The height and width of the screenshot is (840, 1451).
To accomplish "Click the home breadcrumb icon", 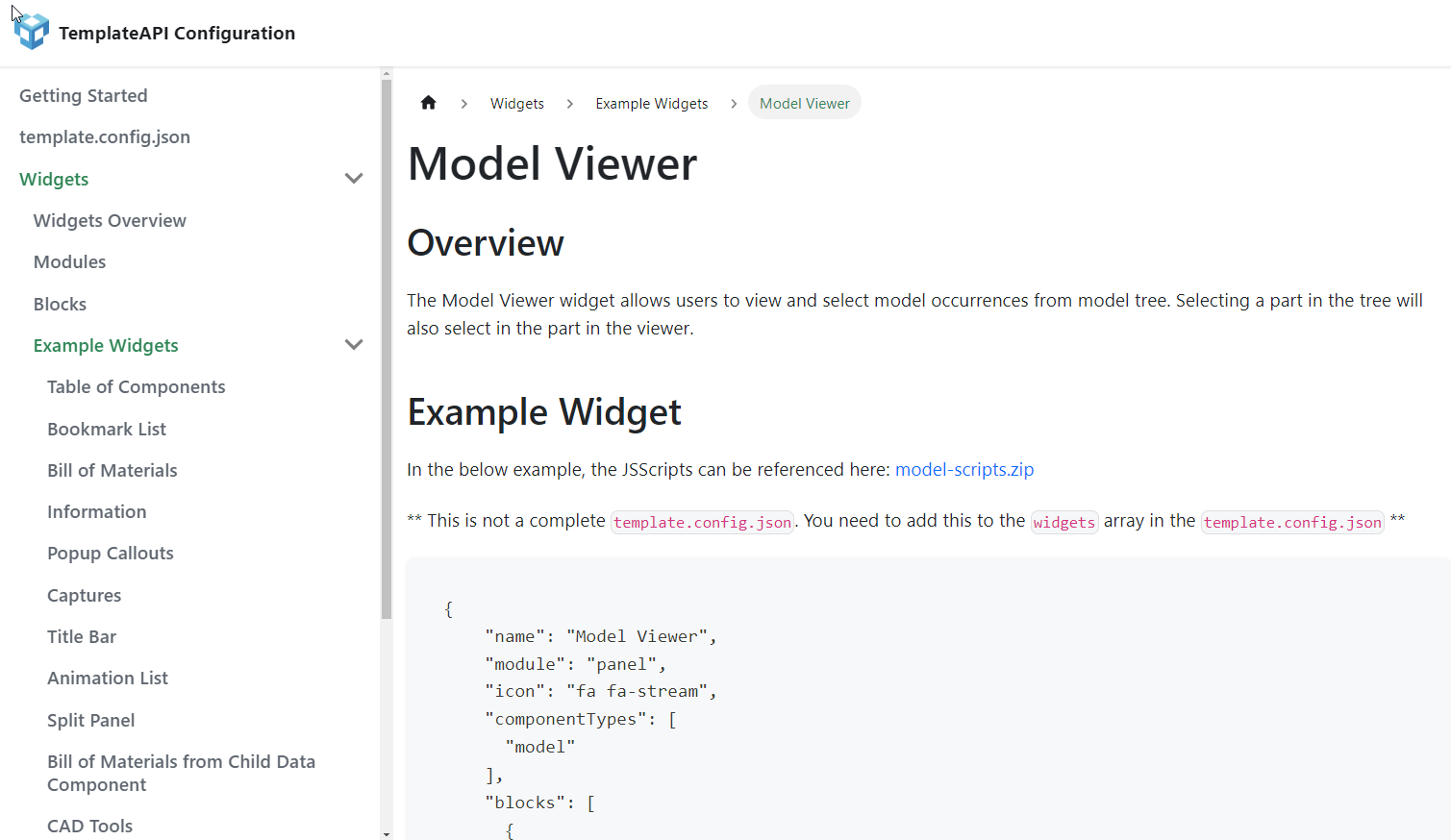I will (429, 103).
